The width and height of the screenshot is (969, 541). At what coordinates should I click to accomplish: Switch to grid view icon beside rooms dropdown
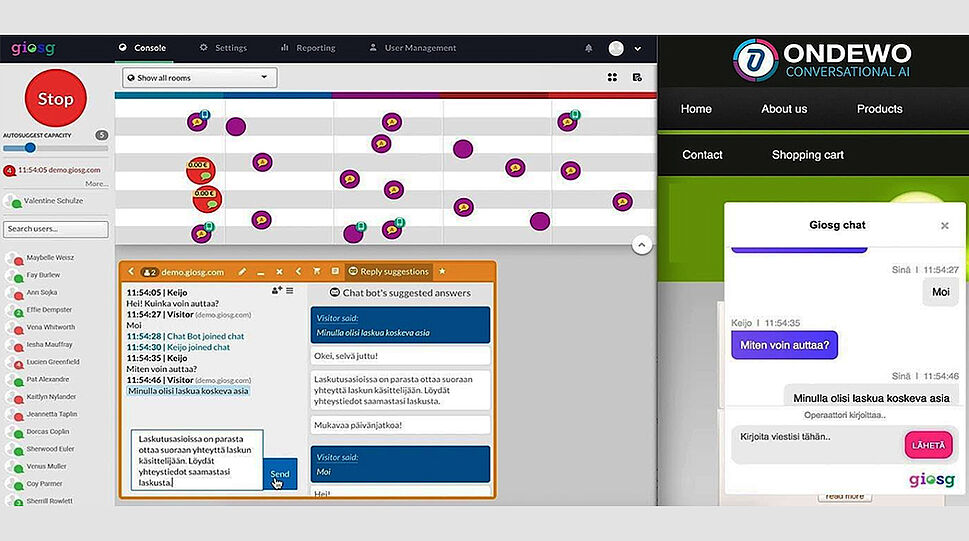(612, 77)
